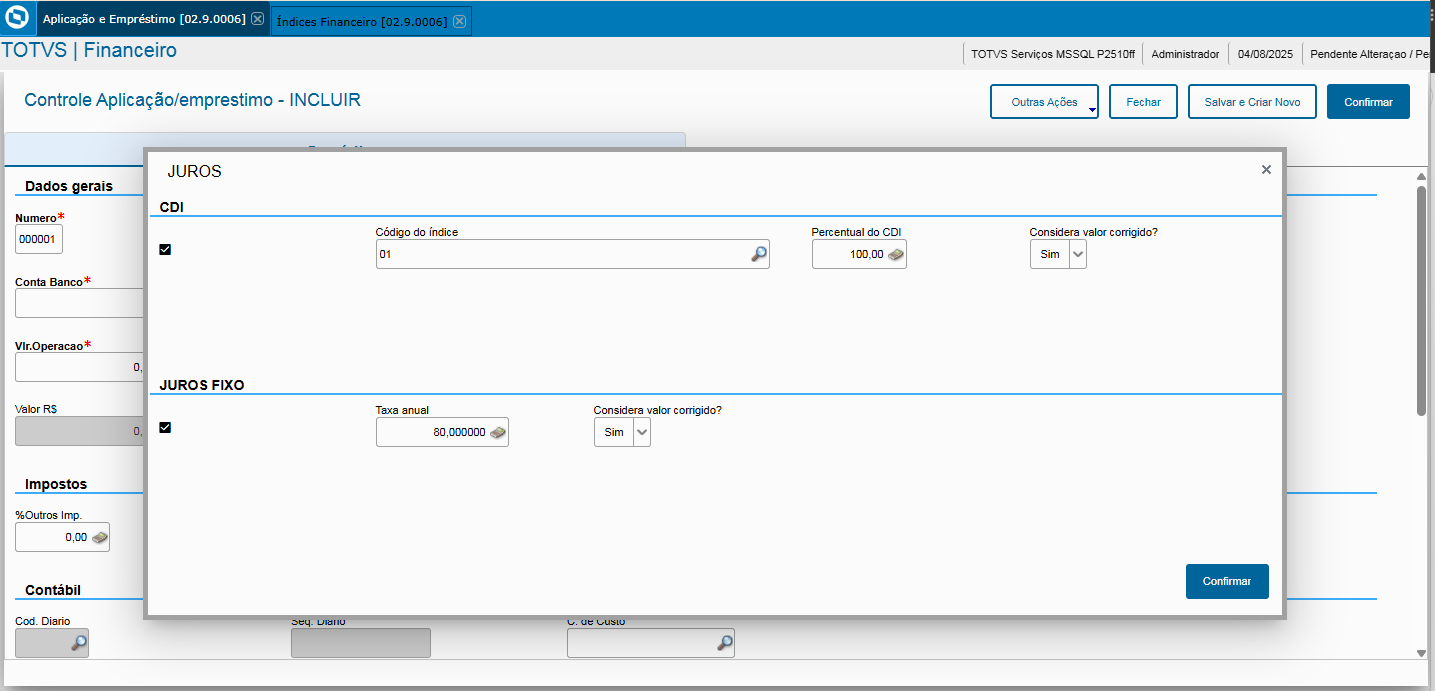
Task: Click the TOTVS logo icon at top left
Action: 18,18
